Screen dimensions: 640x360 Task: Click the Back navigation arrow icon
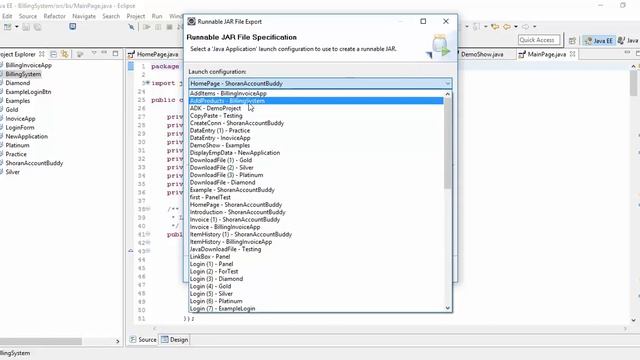click(507, 27)
